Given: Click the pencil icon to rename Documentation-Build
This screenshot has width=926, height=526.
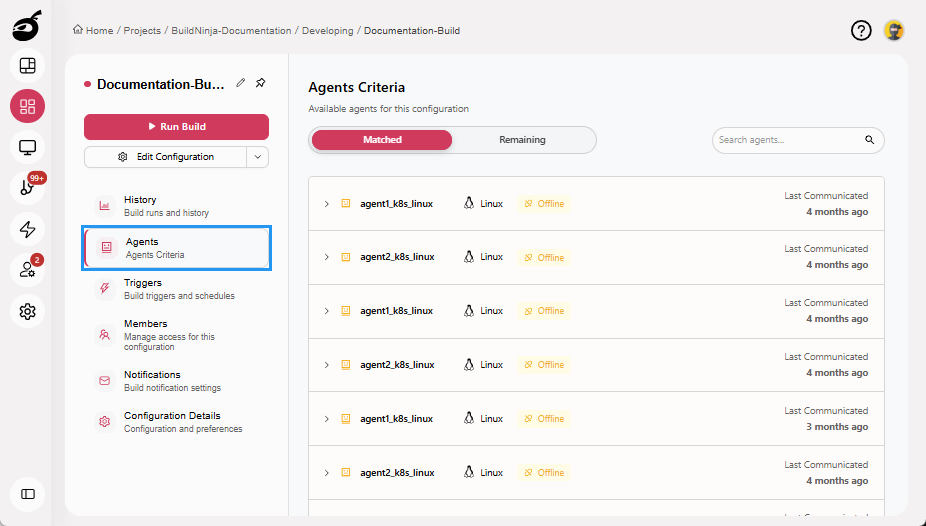Looking at the screenshot, I should click(240, 83).
